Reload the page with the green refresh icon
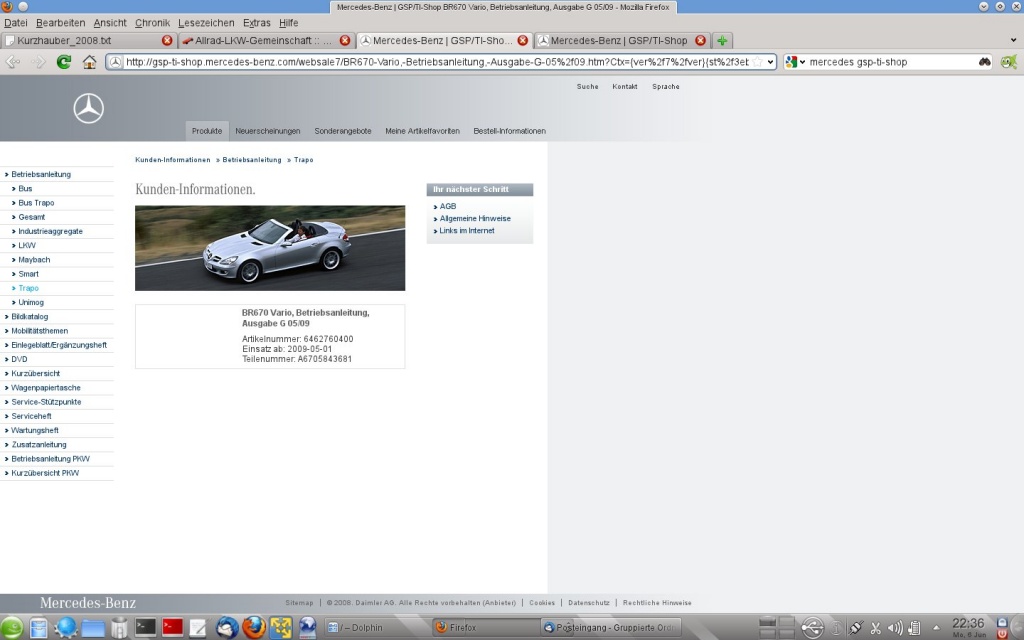This screenshot has height=640, width=1024. pos(63,62)
